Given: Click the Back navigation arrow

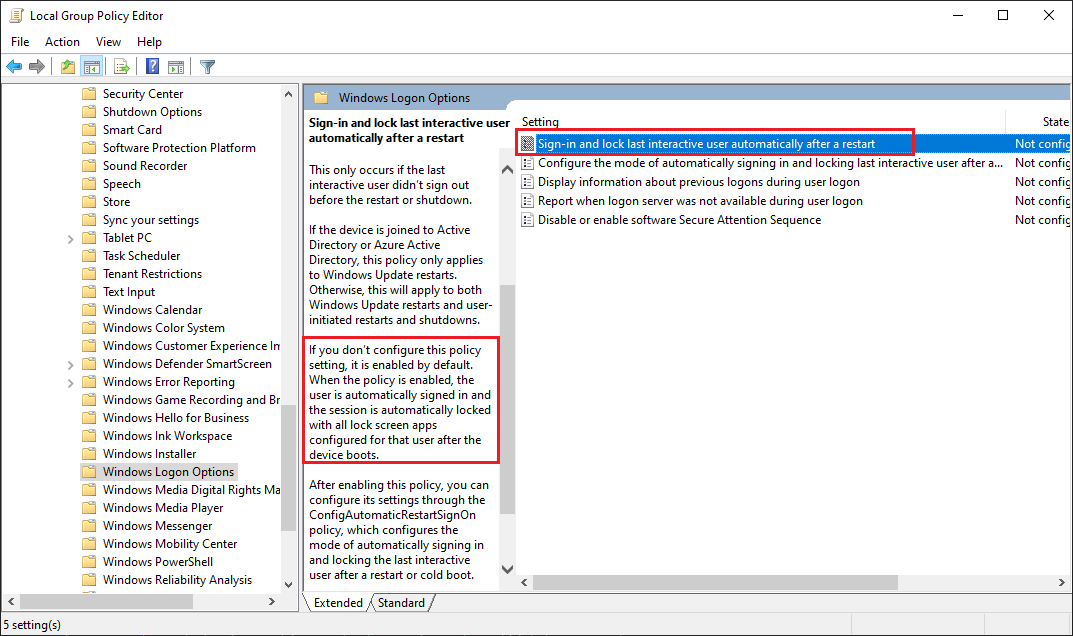Looking at the screenshot, I should point(13,66).
